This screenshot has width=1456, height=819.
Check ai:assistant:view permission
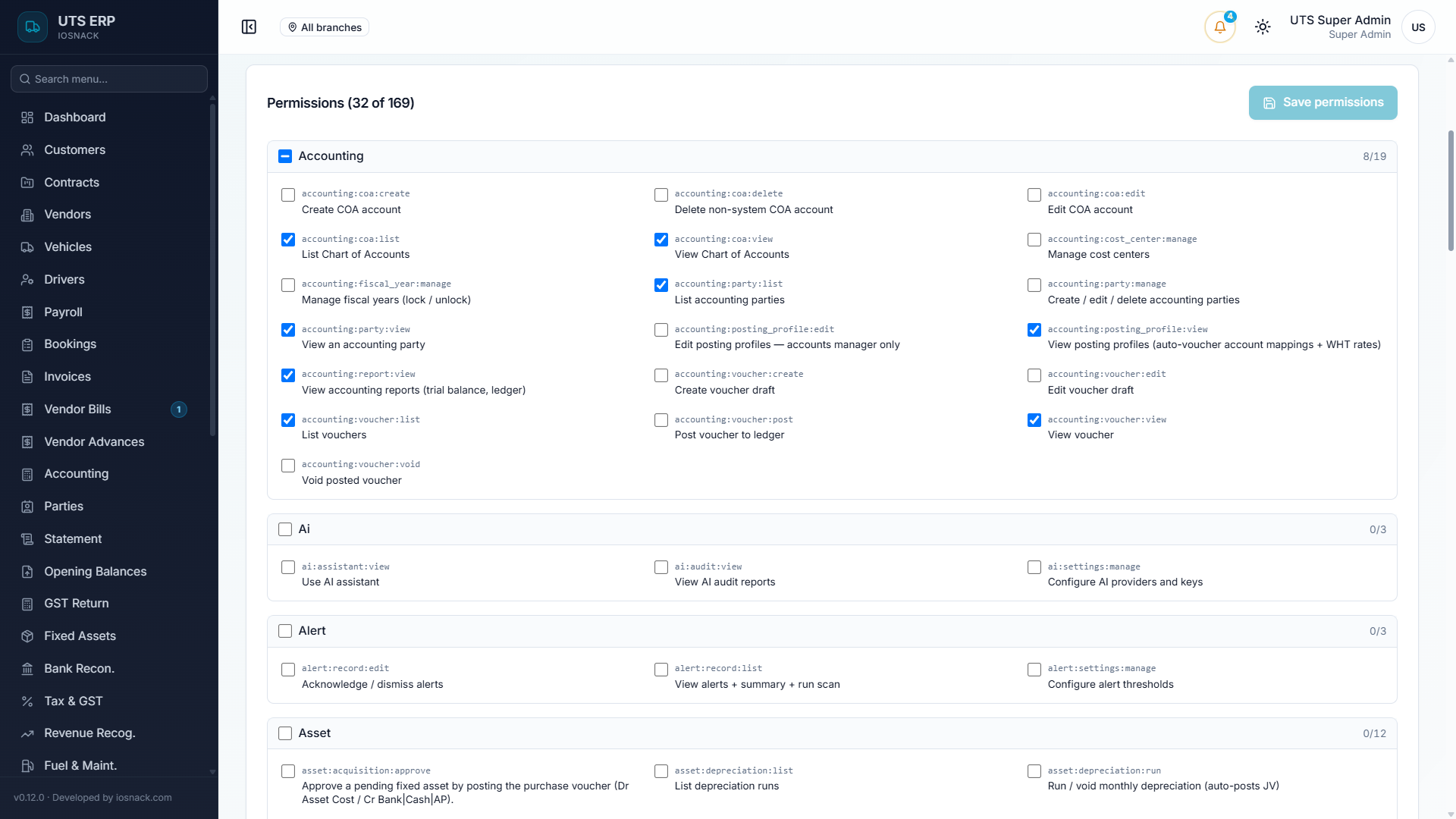(x=288, y=567)
